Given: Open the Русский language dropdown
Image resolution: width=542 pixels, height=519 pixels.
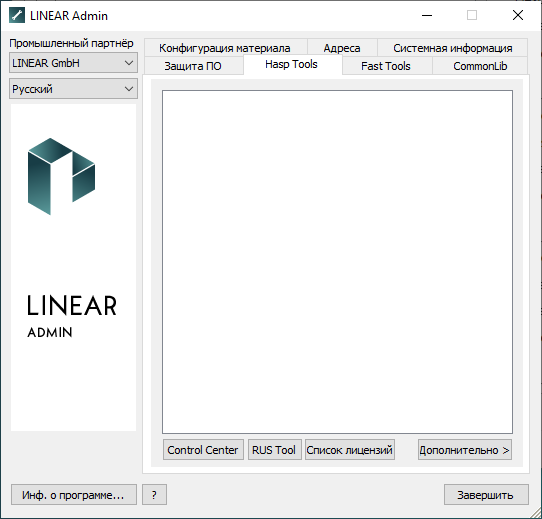Looking at the screenshot, I should tap(73, 89).
